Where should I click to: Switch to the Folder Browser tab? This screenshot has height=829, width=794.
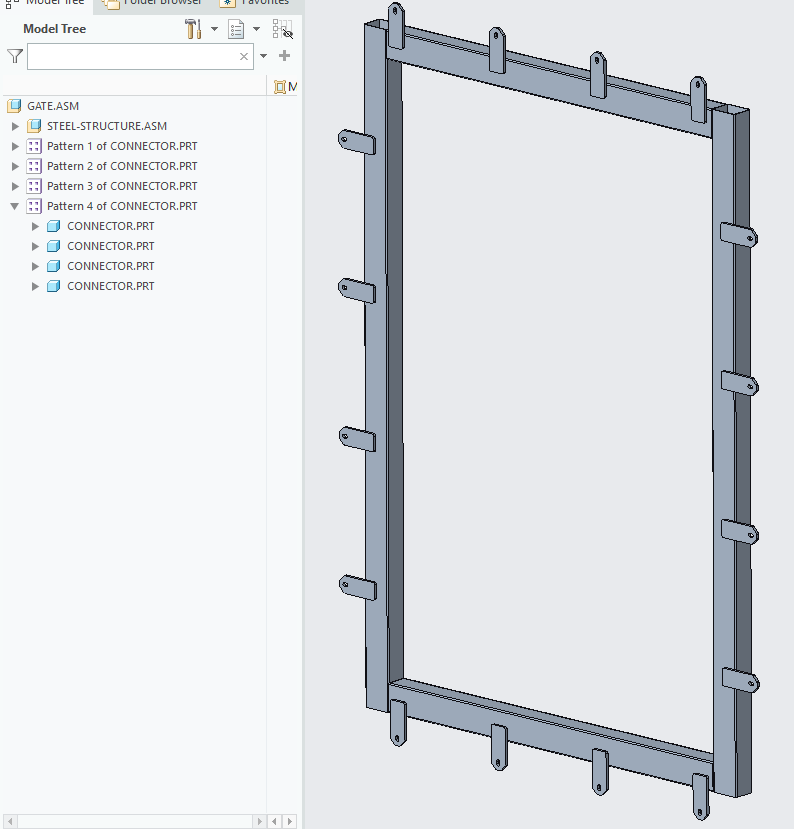(152, 3)
